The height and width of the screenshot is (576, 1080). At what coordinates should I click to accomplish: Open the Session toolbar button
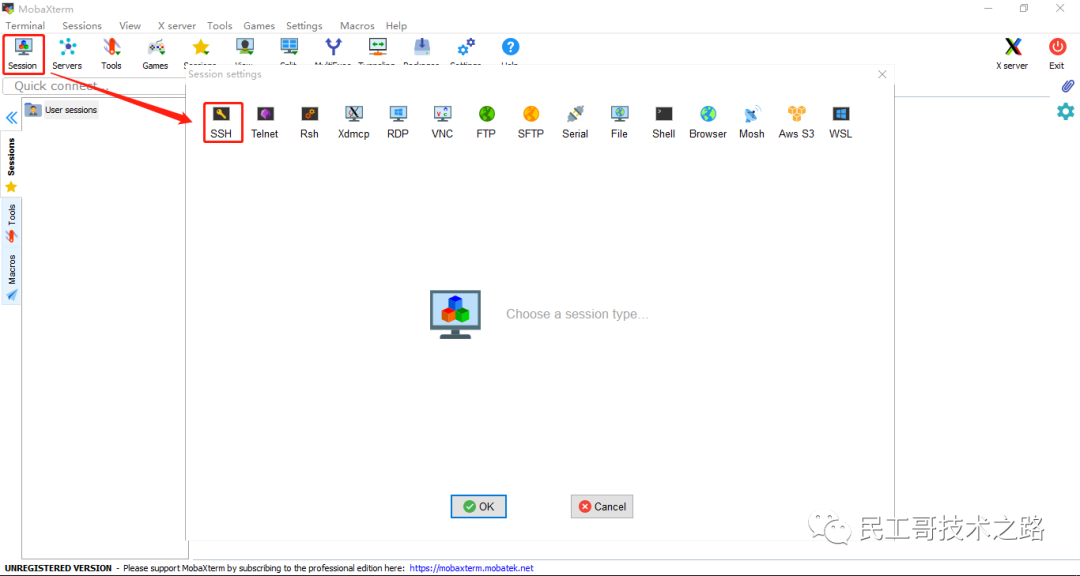click(23, 54)
